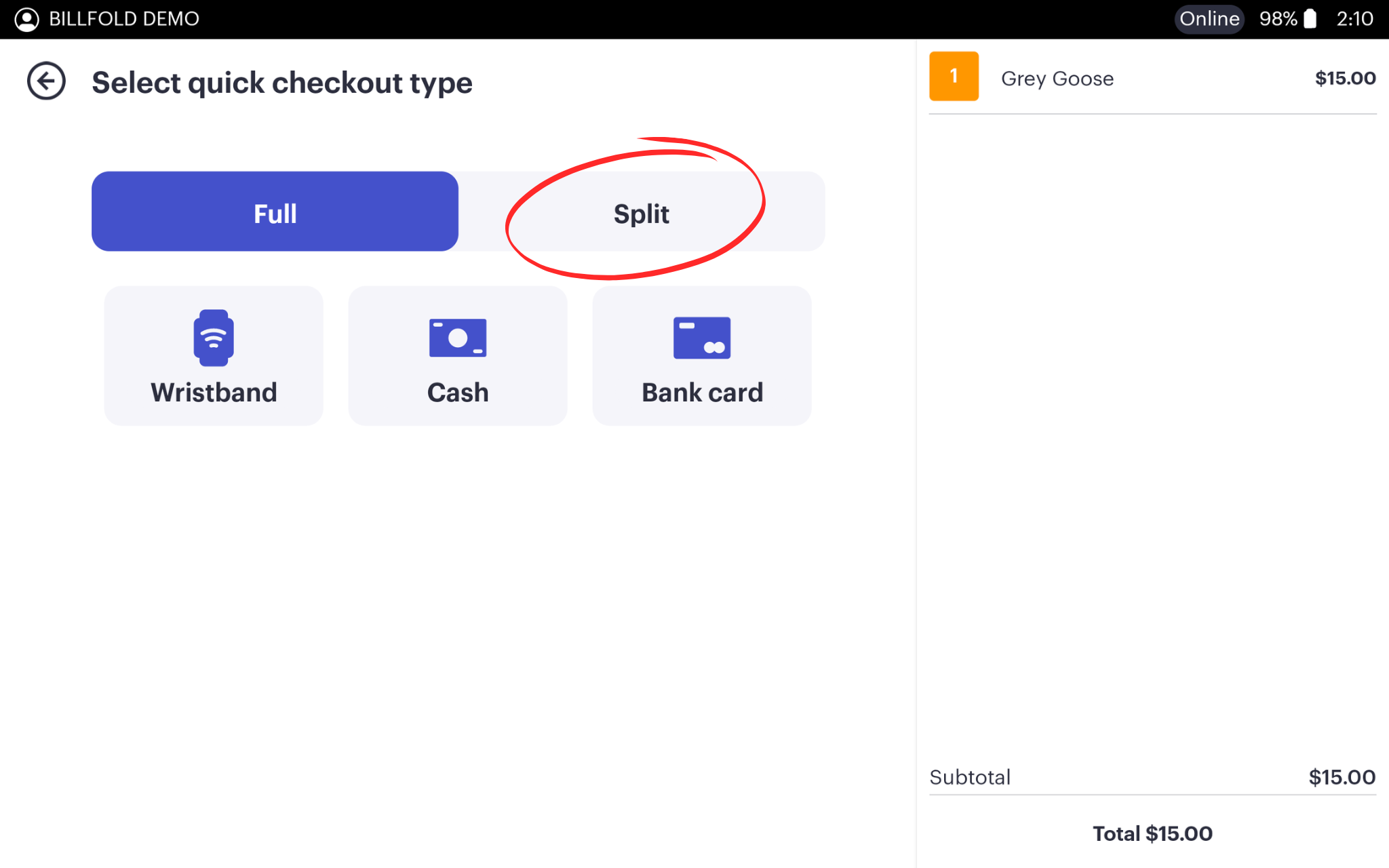
Task: Tap the 2:10 clock
Action: click(x=1354, y=19)
